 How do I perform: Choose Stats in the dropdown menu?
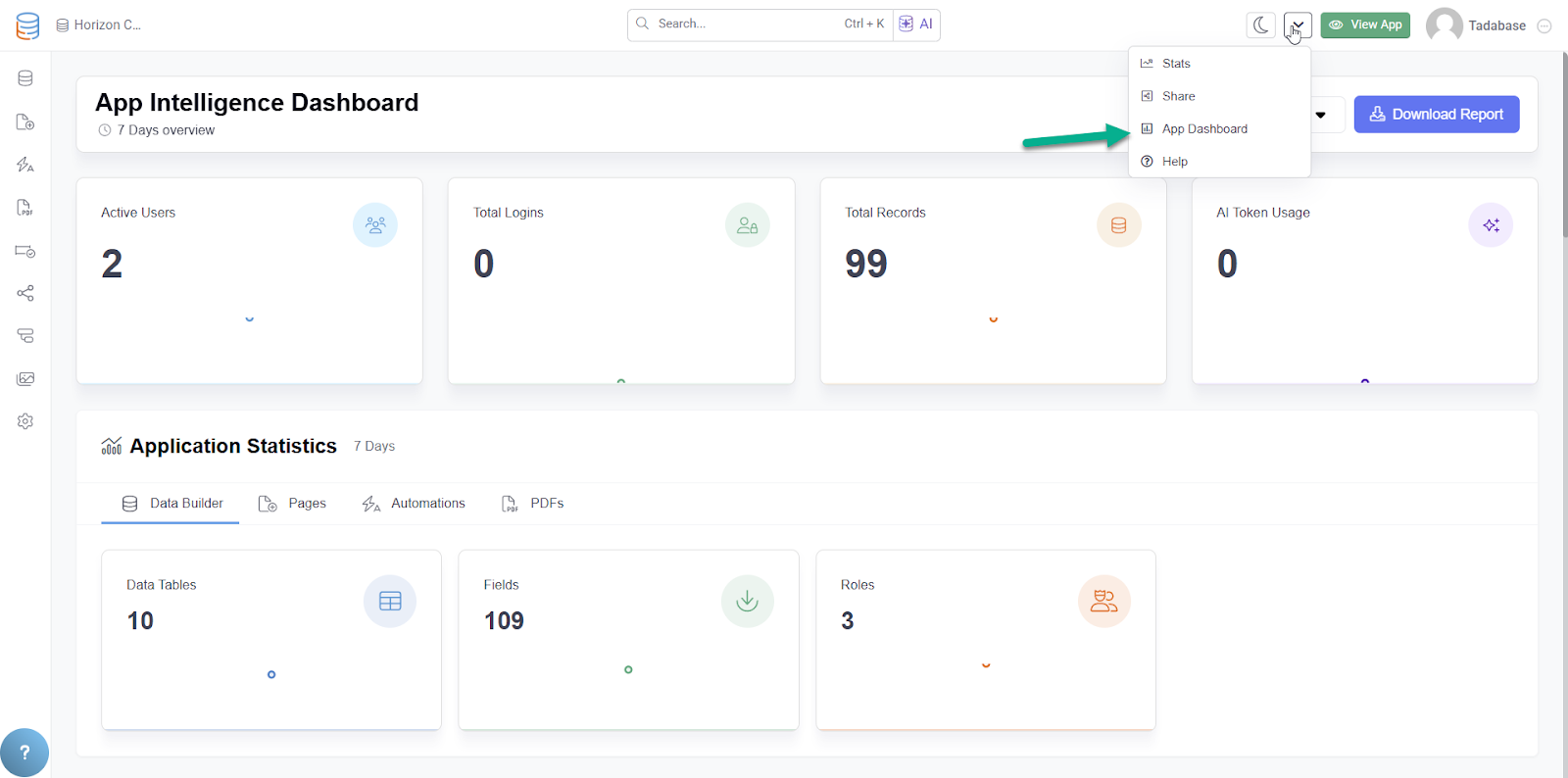coord(1176,64)
